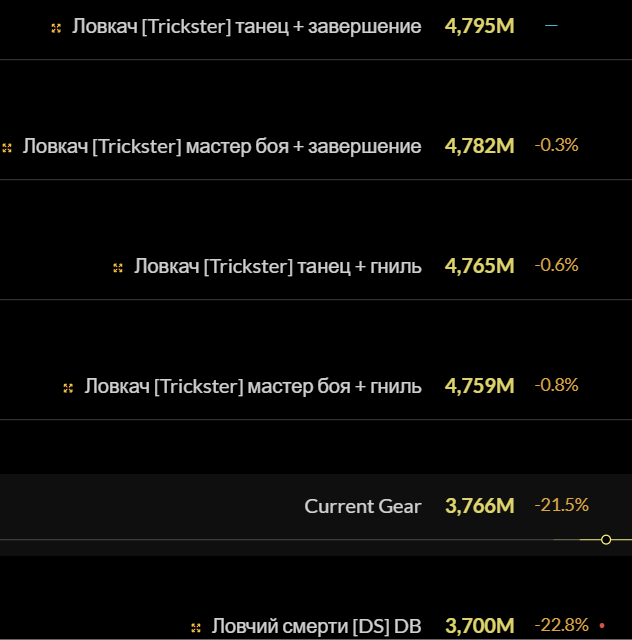Click the 4,782M DPS value
632x640 pixels.
(479, 146)
